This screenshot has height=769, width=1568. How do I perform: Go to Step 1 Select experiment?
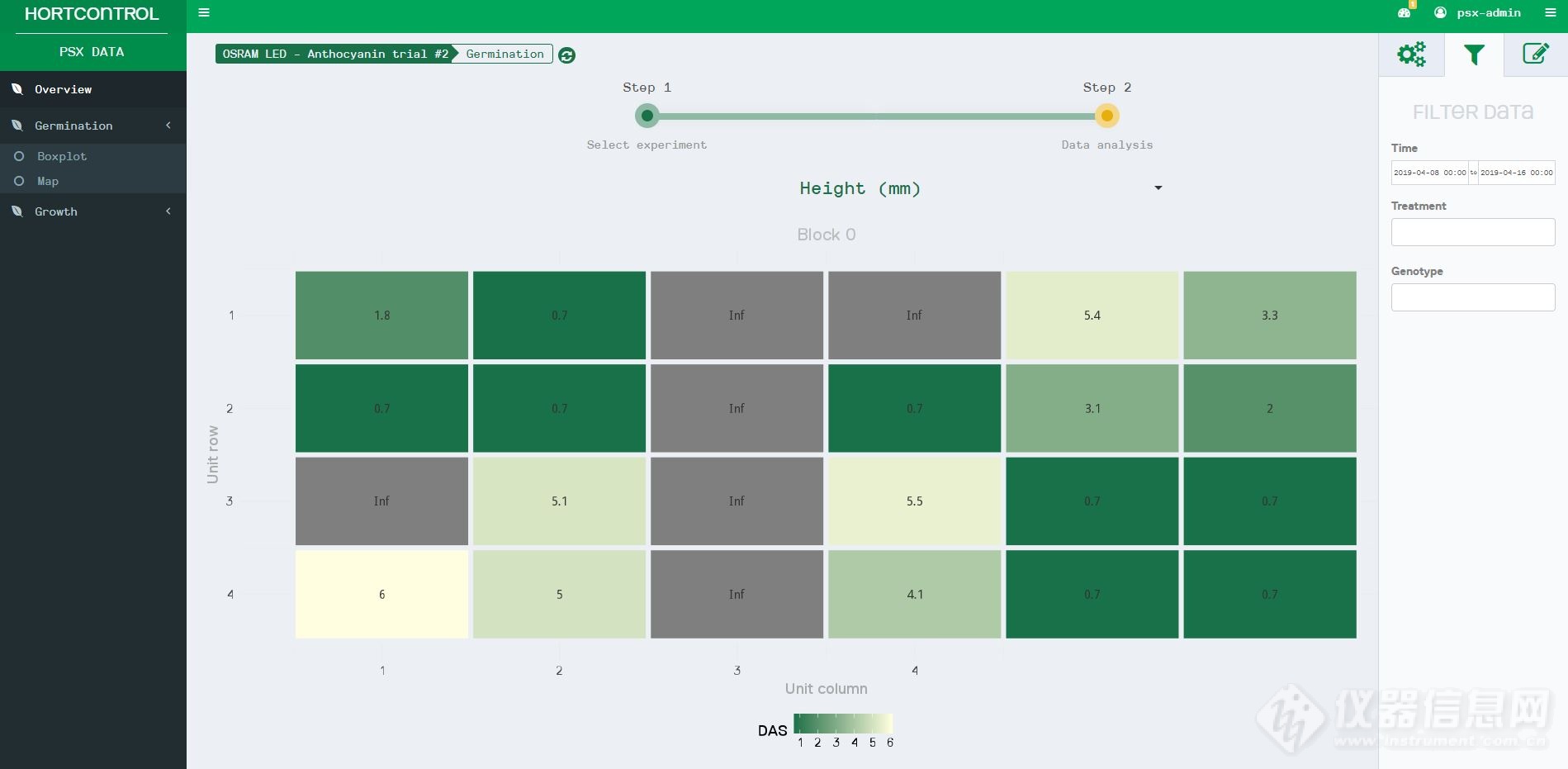(647, 116)
